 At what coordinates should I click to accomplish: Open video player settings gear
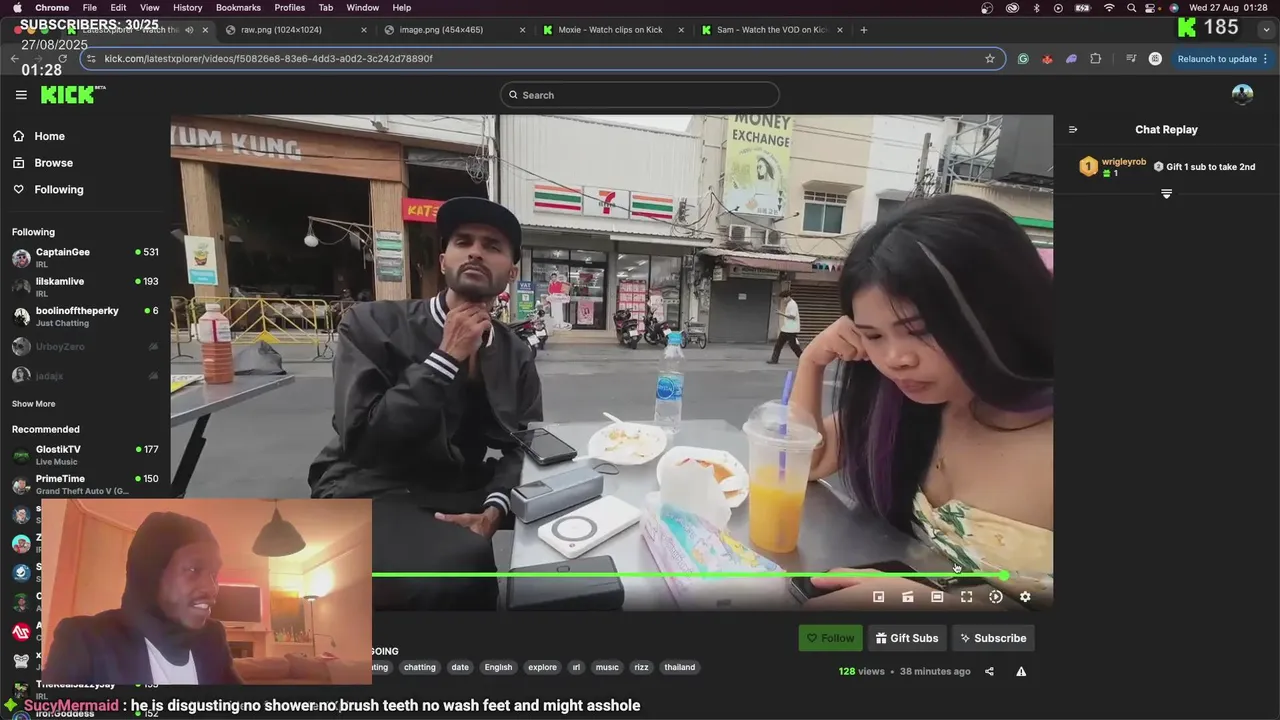coord(1025,597)
